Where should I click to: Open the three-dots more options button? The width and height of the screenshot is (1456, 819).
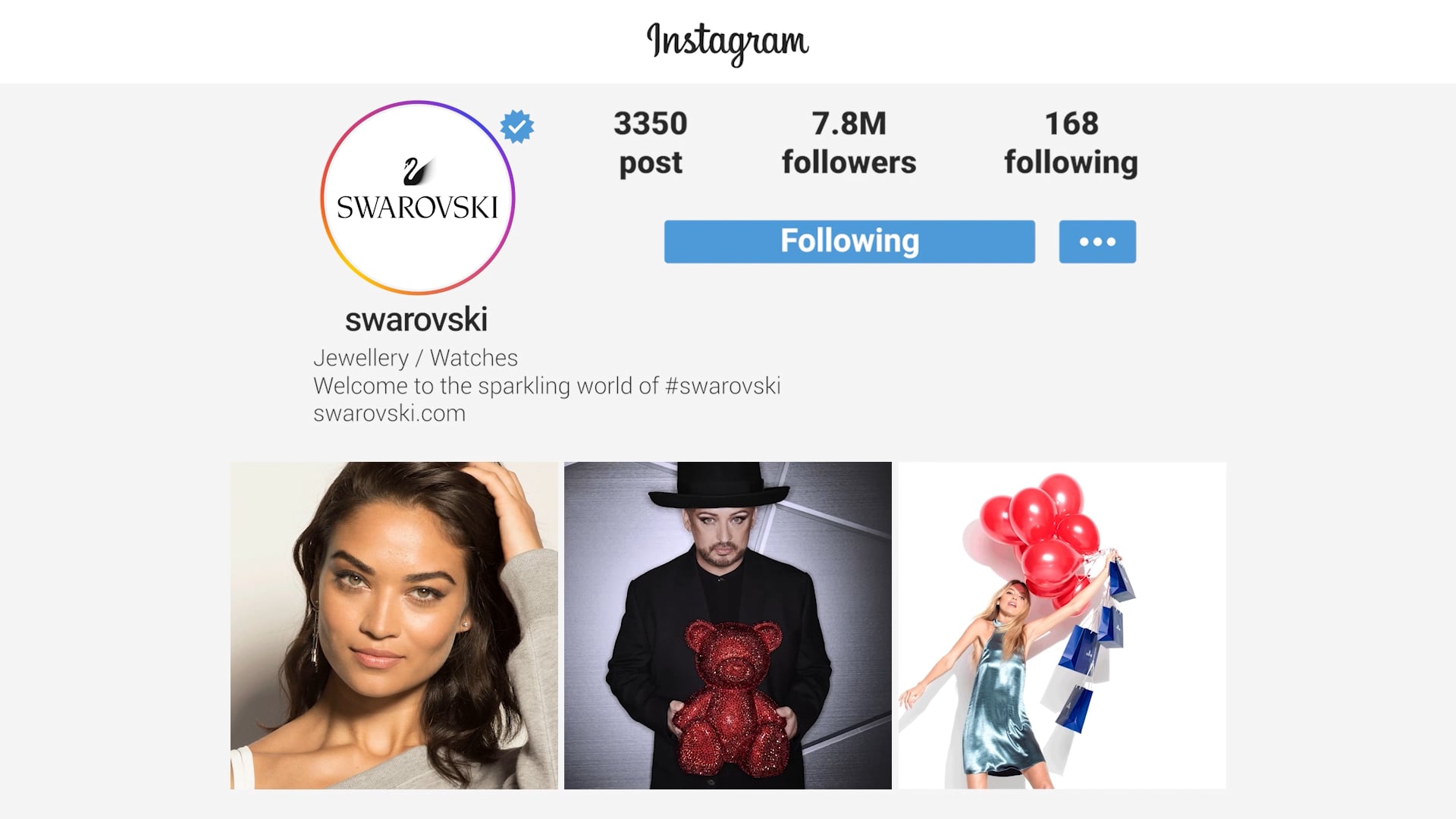pos(1097,242)
